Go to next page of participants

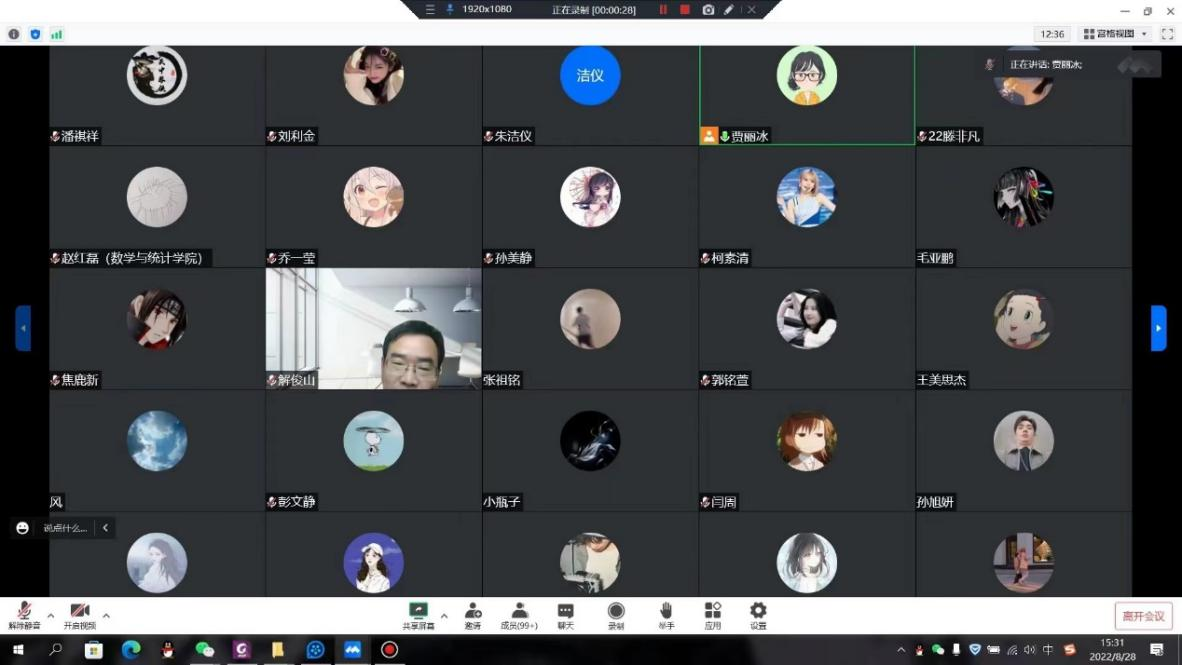[x=1158, y=328]
